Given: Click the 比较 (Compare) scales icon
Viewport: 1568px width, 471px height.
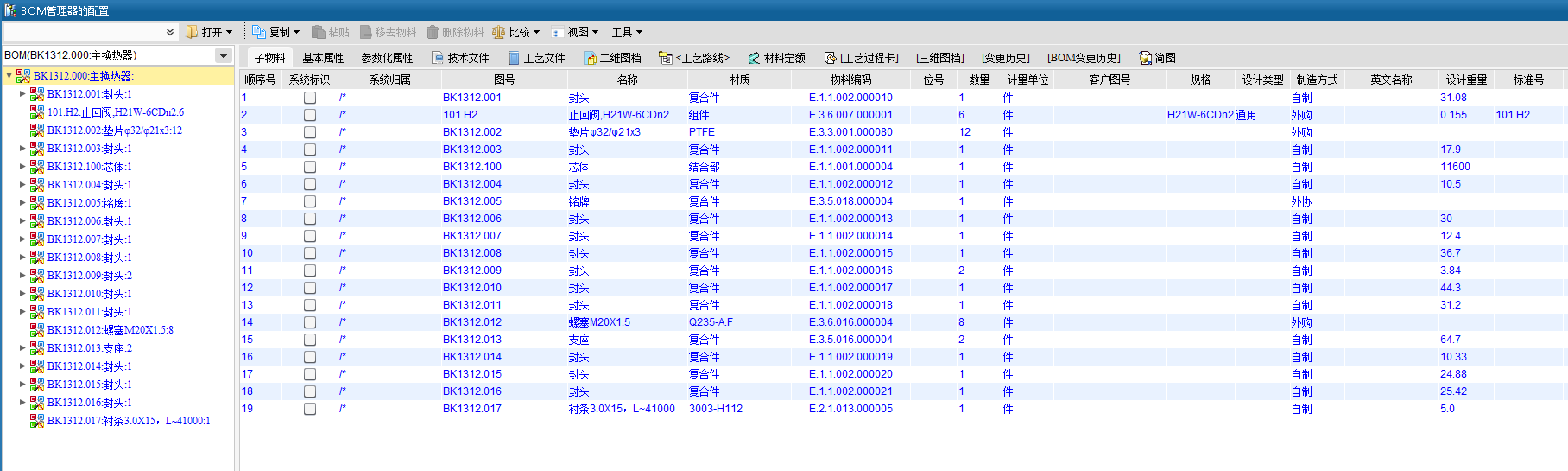Looking at the screenshot, I should pos(498,32).
